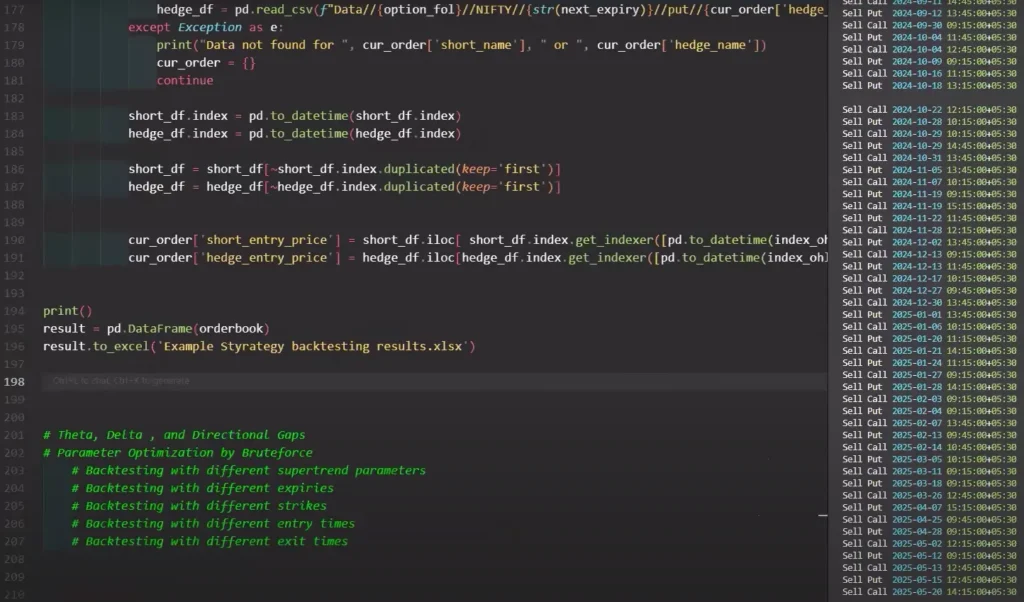Click comment '# Theta, Delta , and Directional Gaps'

(174, 435)
